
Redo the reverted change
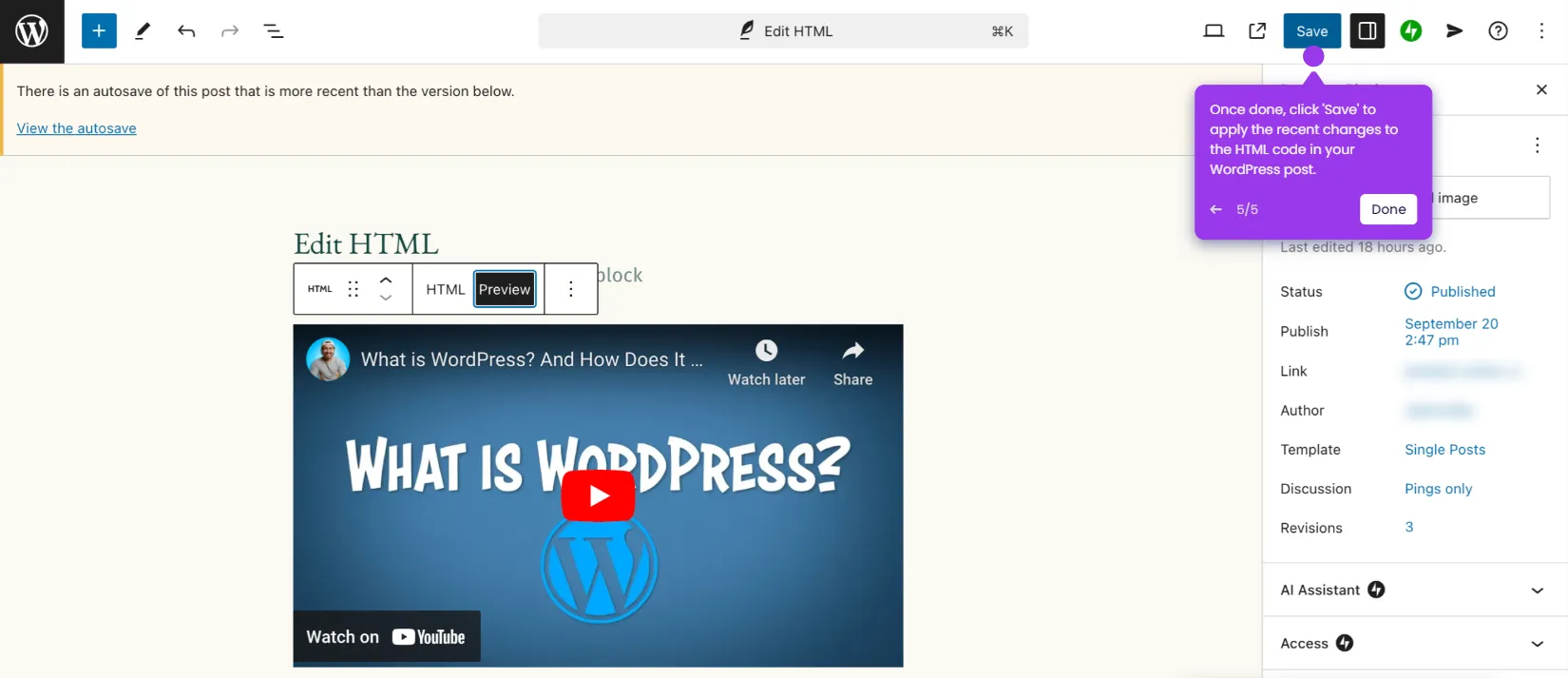230,31
